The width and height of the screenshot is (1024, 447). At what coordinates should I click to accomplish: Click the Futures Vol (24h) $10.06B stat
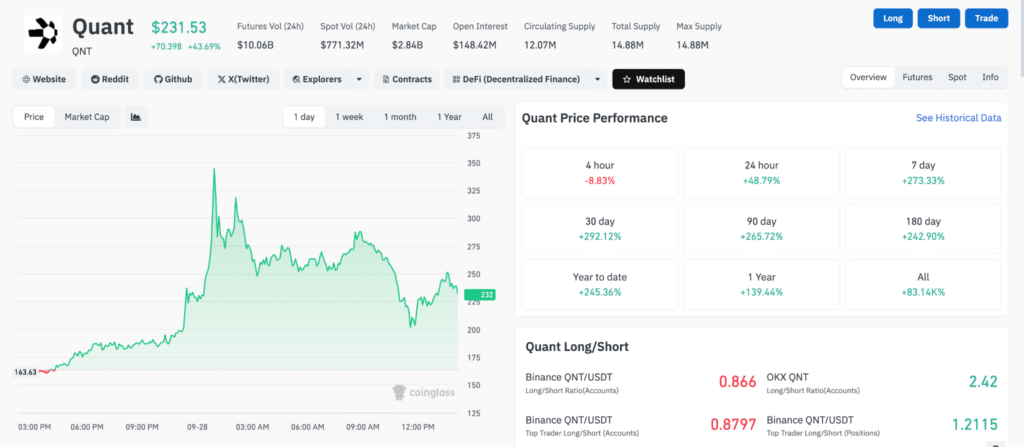click(270, 36)
